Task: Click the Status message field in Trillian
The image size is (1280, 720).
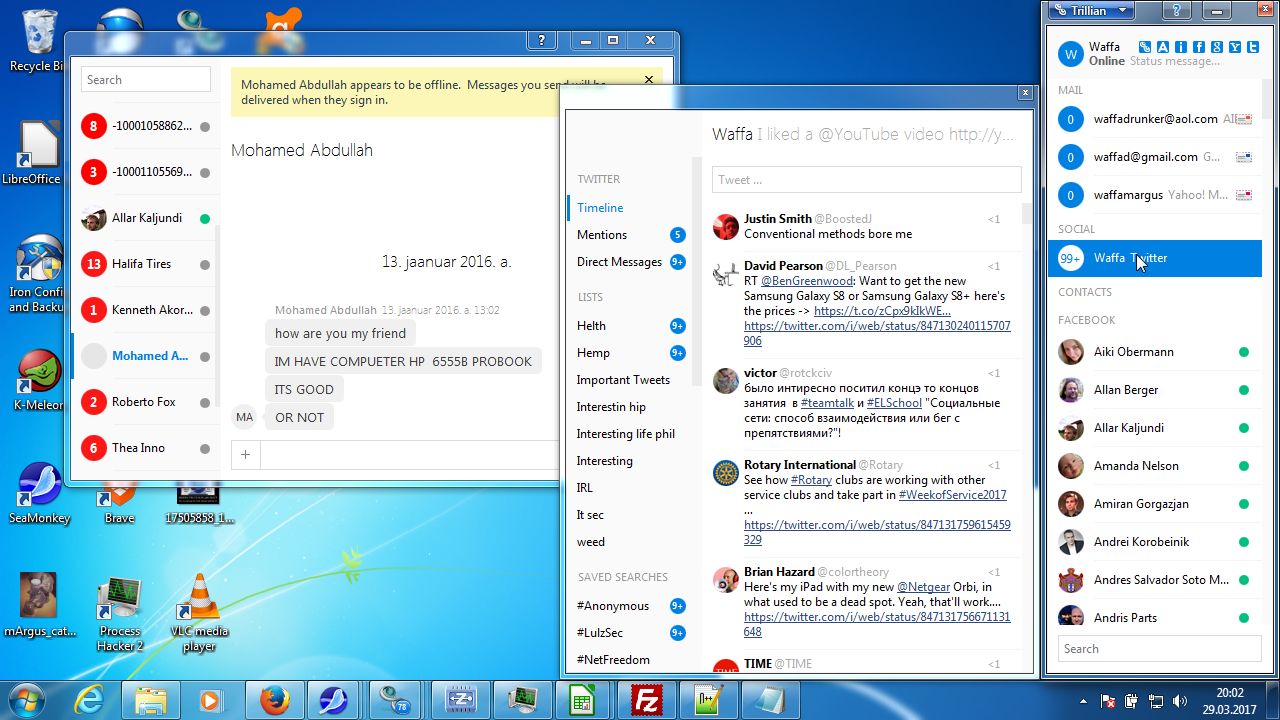Action: point(1175,61)
